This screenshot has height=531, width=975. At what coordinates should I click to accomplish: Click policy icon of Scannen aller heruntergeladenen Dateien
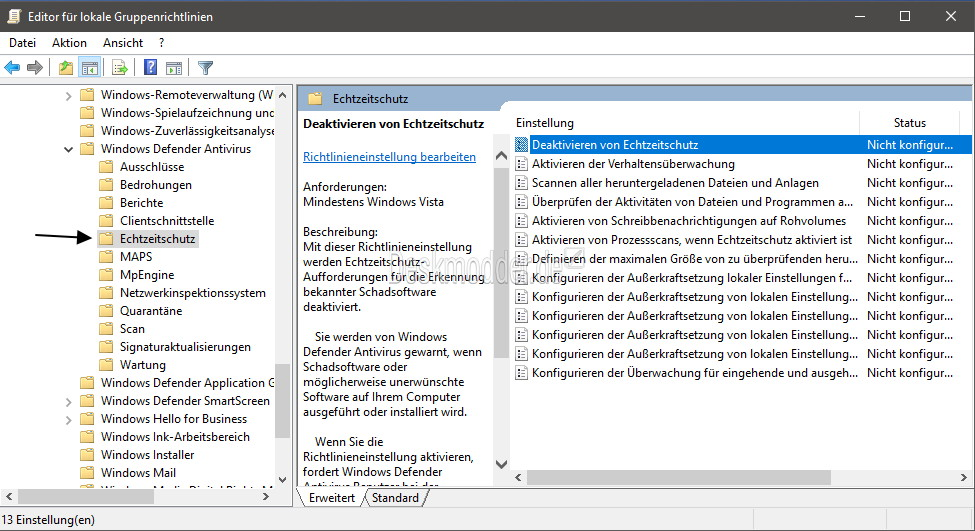522,183
